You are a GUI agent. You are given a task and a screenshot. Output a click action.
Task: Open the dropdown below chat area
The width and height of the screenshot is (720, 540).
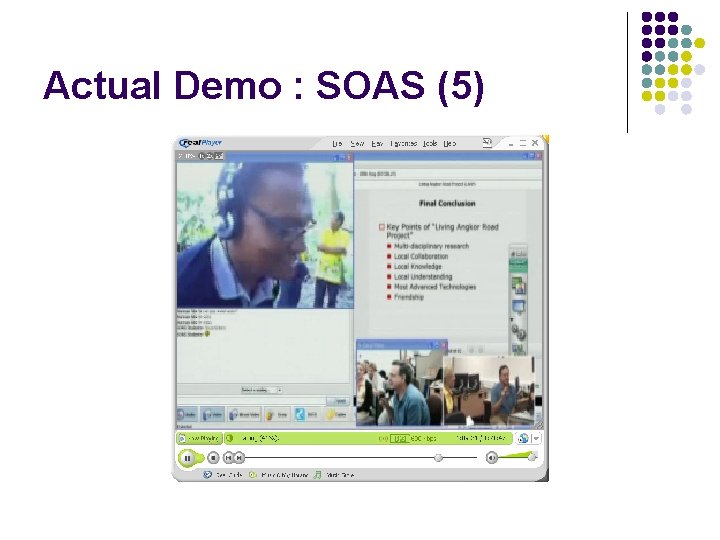(261, 390)
